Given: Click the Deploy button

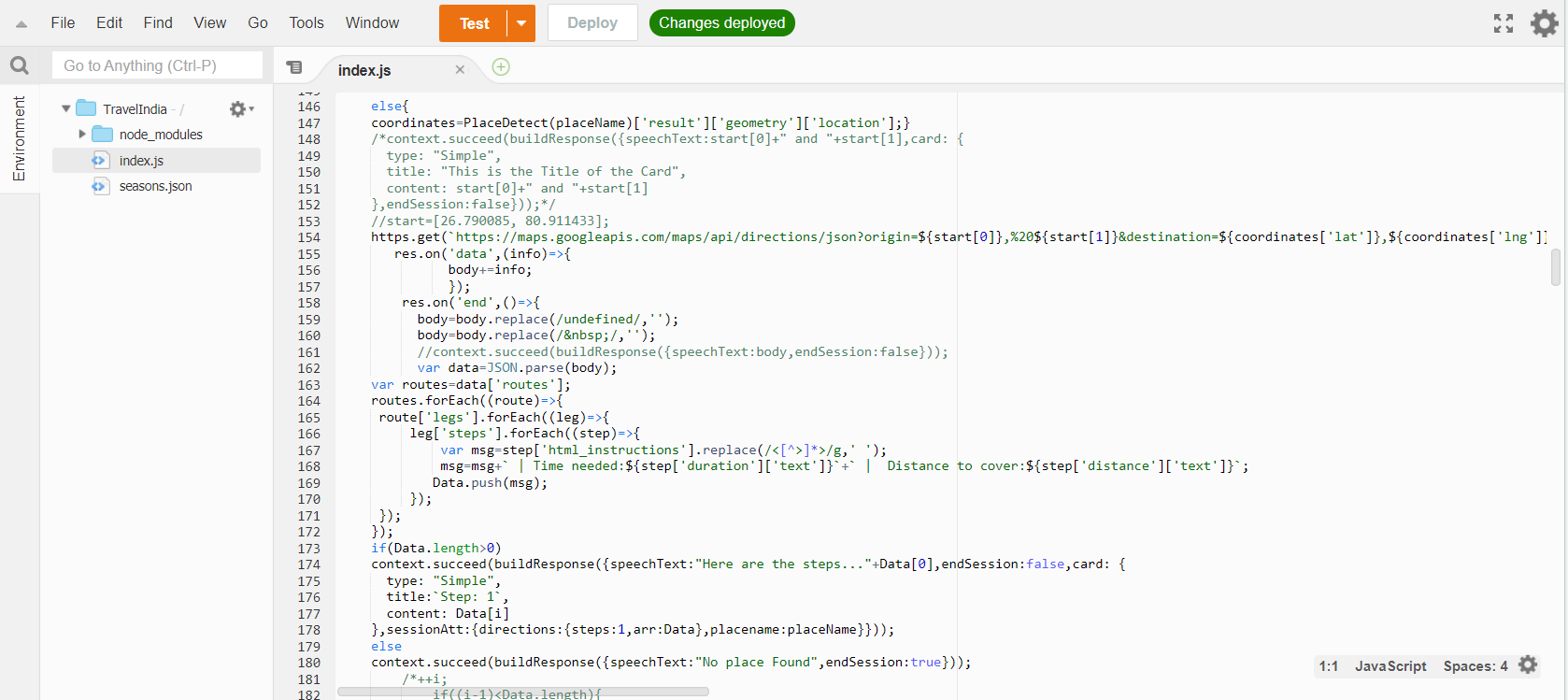Looking at the screenshot, I should click(592, 22).
